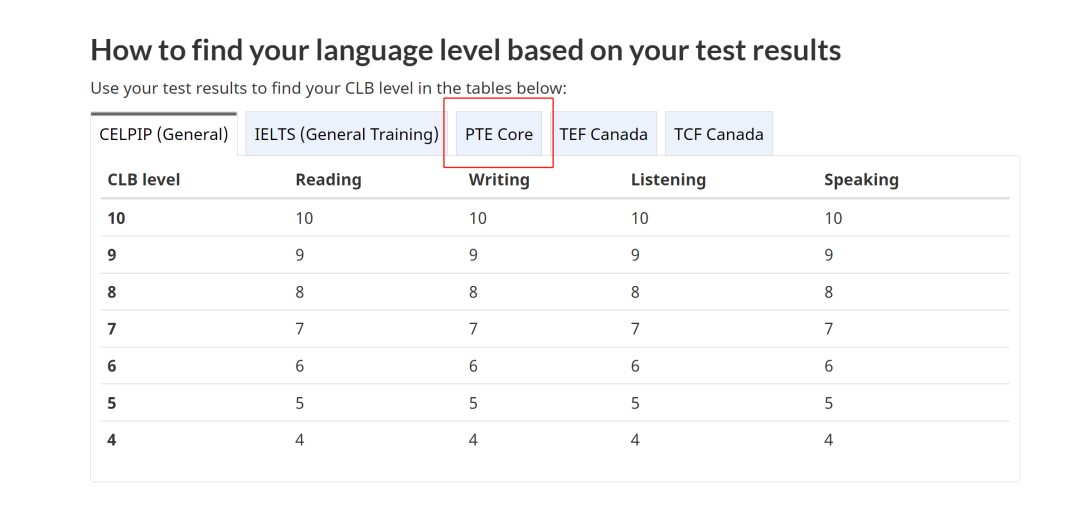Open the PTE Core tab
The image size is (1080, 513).
[499, 134]
